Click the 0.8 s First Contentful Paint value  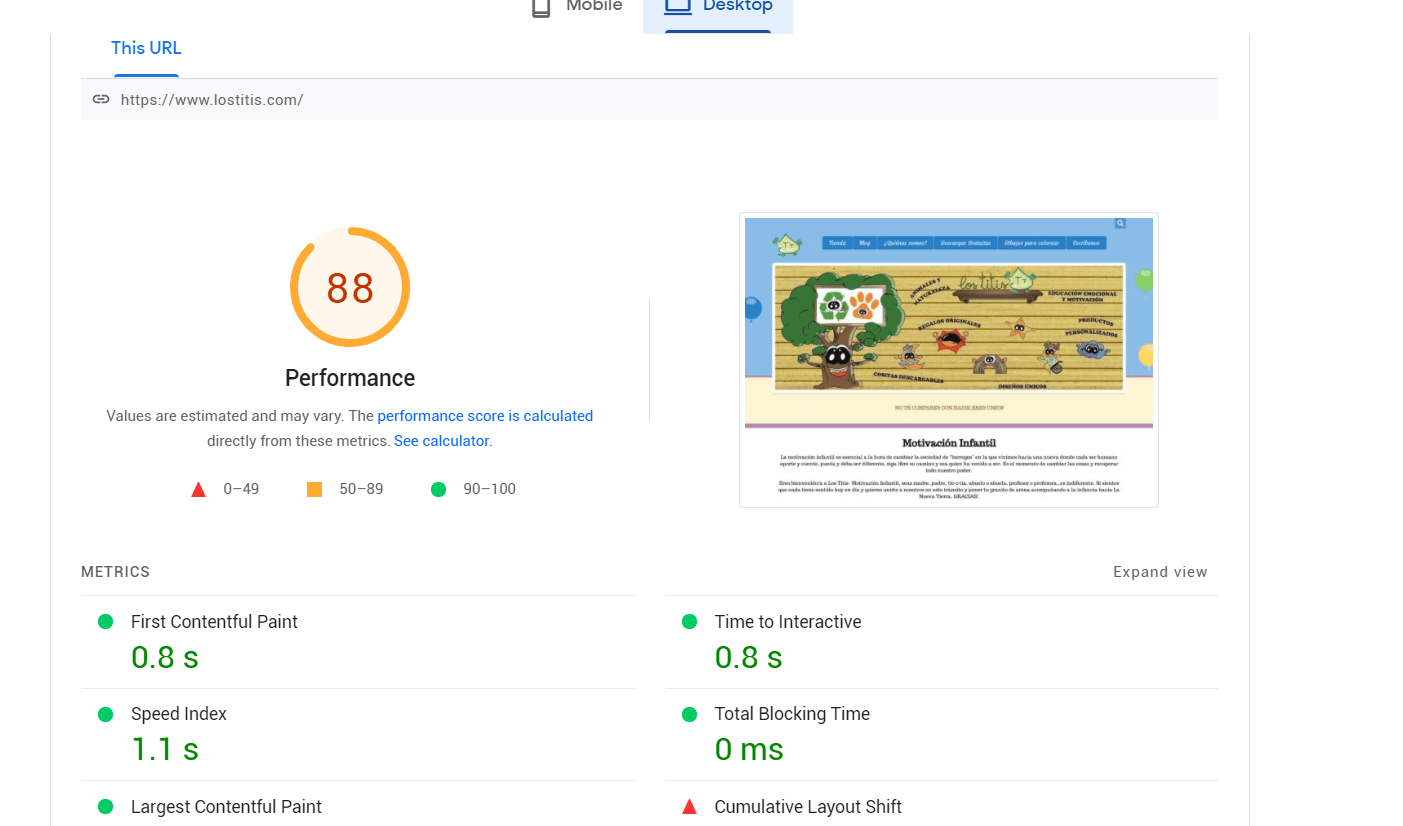(x=165, y=657)
